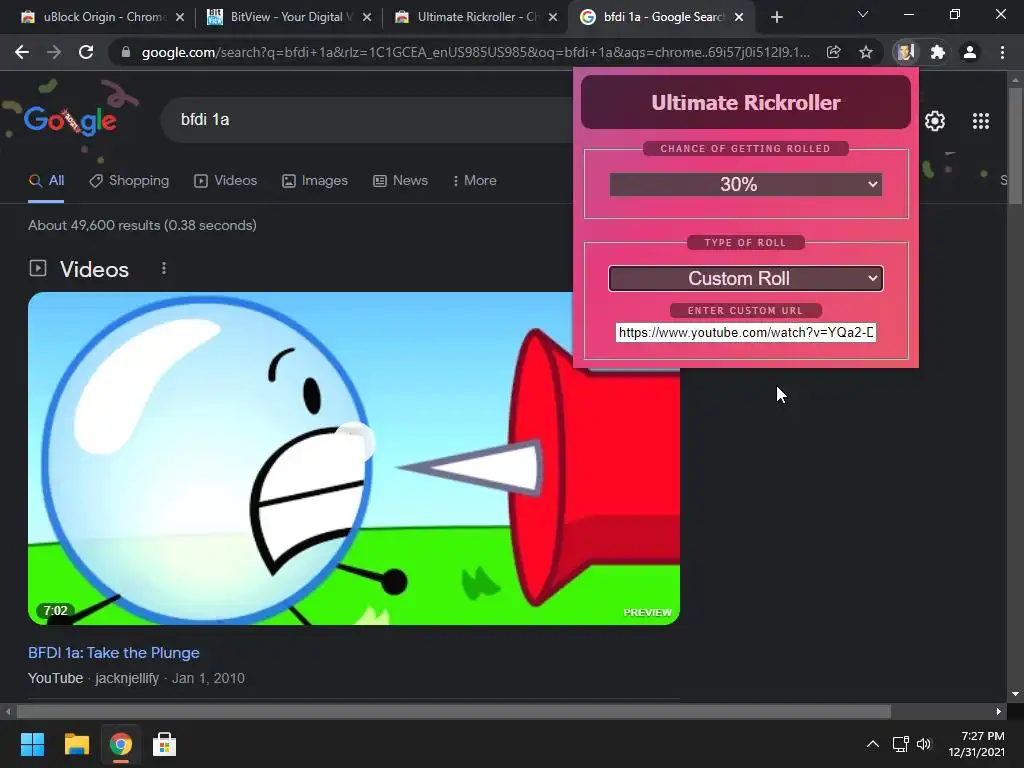Click the scroll down arrow
The width and height of the screenshot is (1024, 768).
1015,694
